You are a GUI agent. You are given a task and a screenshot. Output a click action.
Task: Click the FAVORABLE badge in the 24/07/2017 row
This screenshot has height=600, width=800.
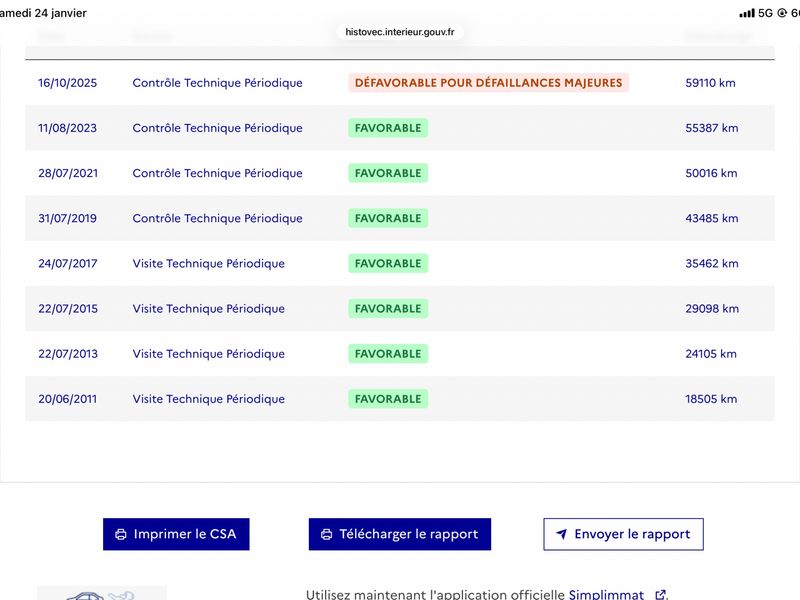388,263
